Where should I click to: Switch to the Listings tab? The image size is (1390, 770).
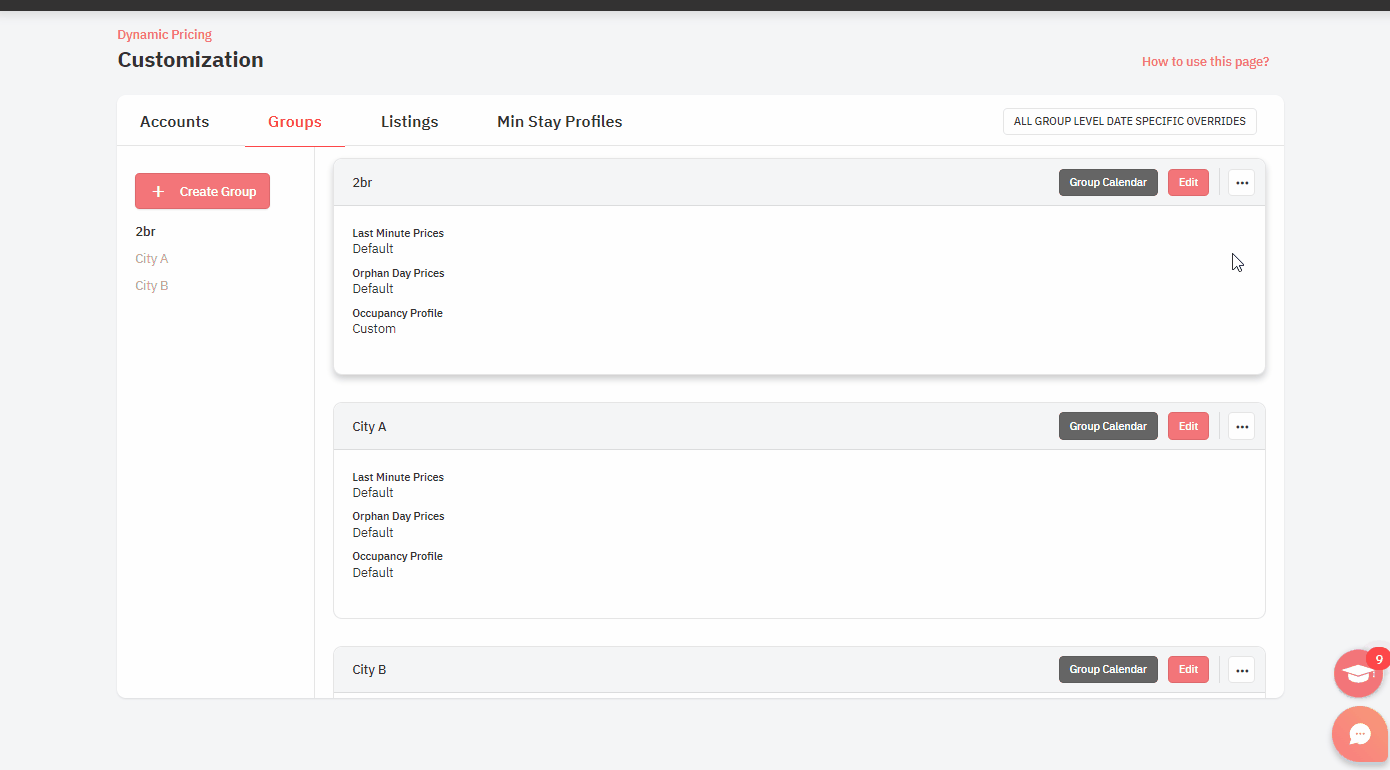[x=409, y=122]
